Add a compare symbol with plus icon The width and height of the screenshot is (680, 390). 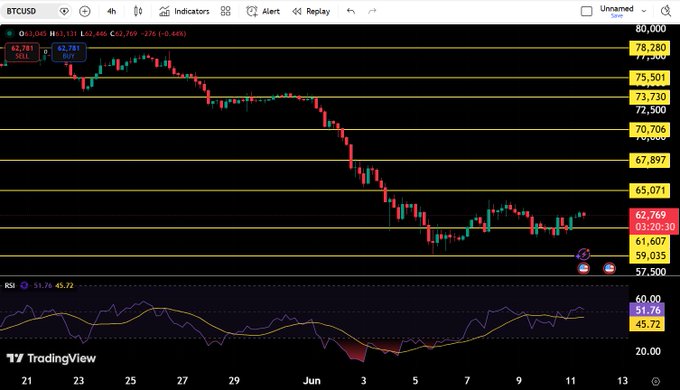click(x=85, y=11)
